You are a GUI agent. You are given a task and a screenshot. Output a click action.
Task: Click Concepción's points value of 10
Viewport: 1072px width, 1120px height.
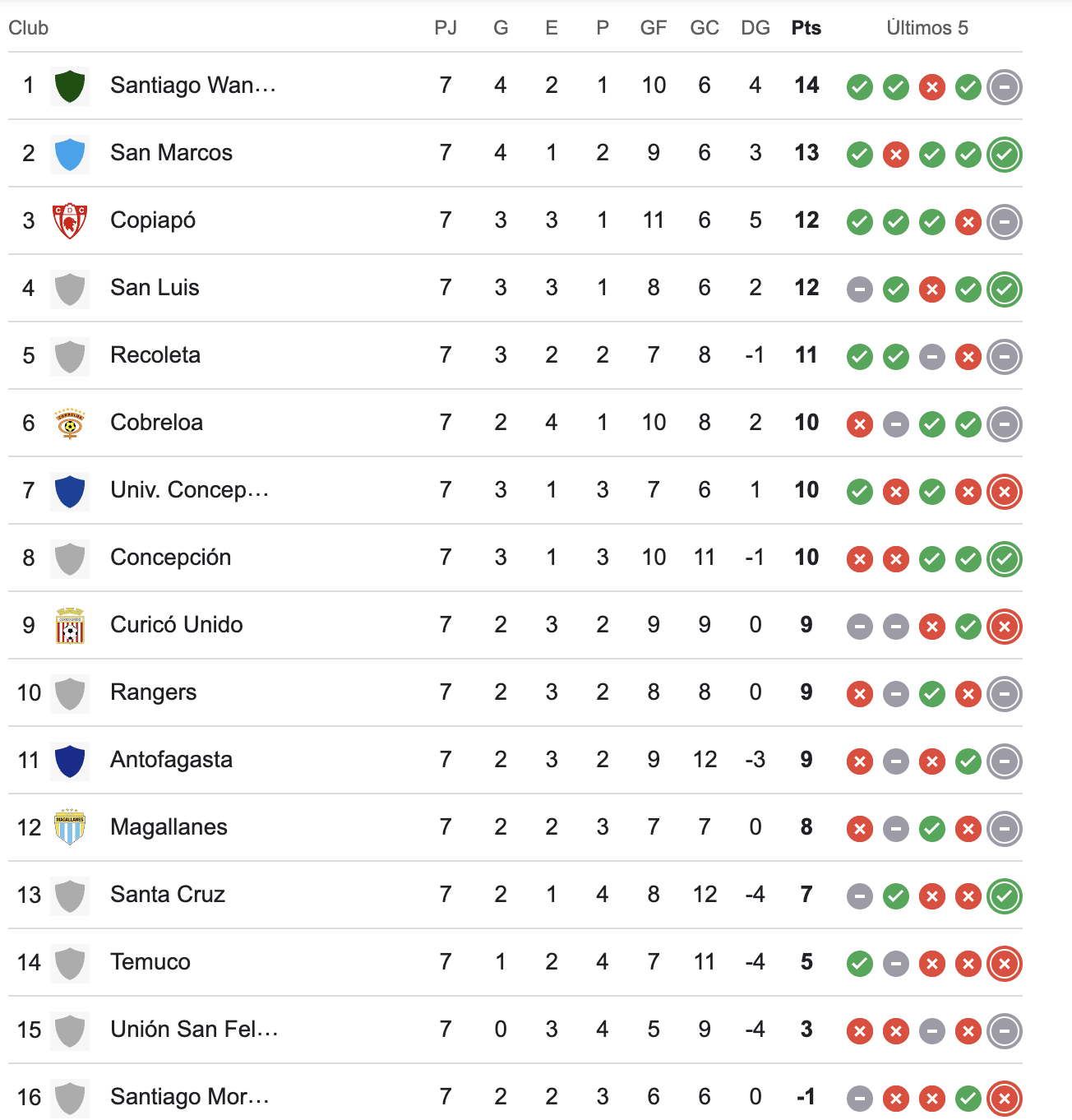pyautogui.click(x=806, y=558)
